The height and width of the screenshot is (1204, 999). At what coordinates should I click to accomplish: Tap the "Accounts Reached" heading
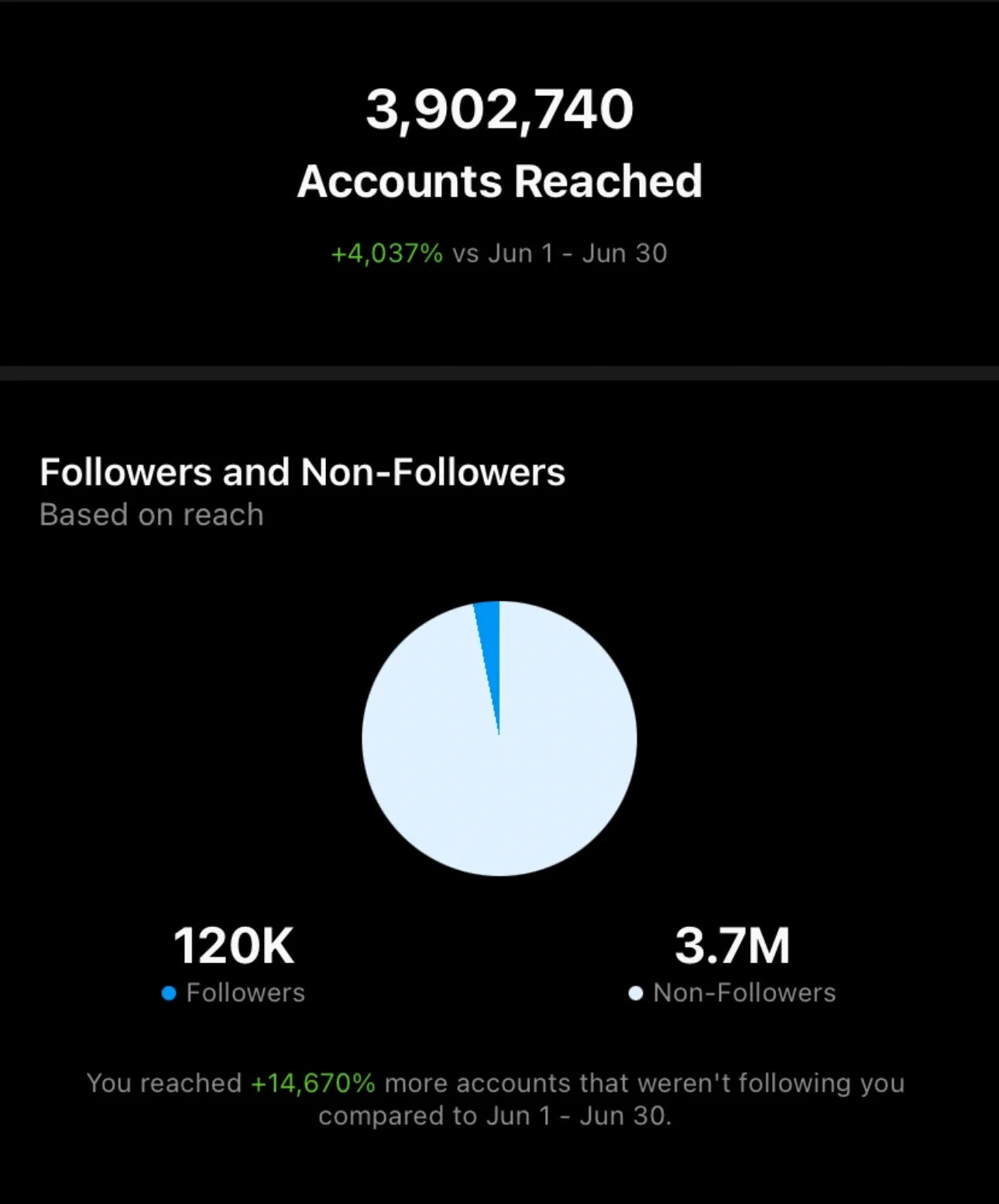pos(499,181)
